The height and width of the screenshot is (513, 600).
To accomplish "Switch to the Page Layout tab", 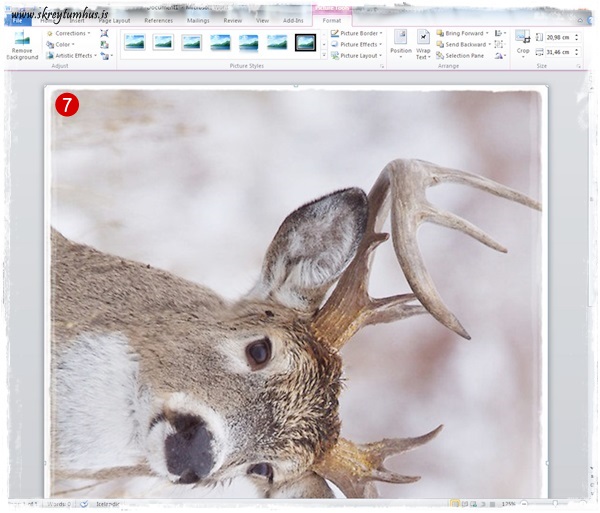I will [114, 20].
